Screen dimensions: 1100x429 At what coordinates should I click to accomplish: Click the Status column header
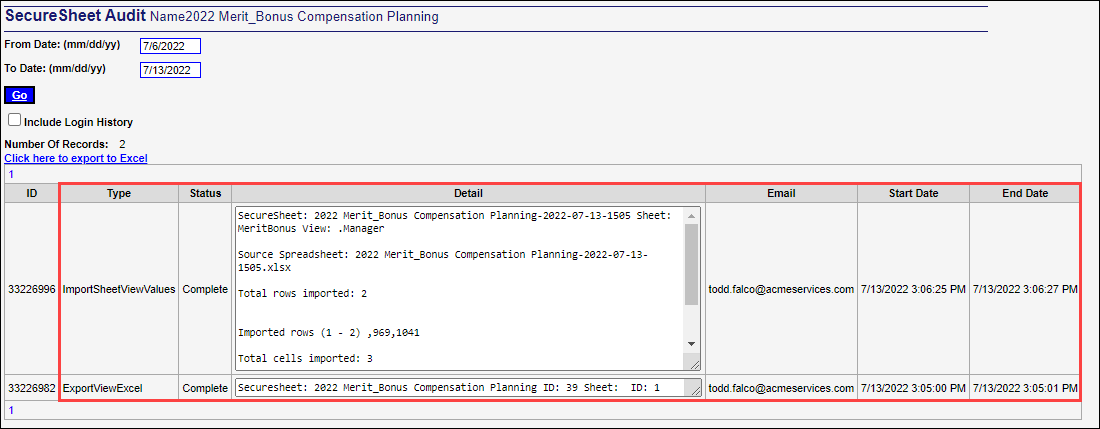coord(205,193)
